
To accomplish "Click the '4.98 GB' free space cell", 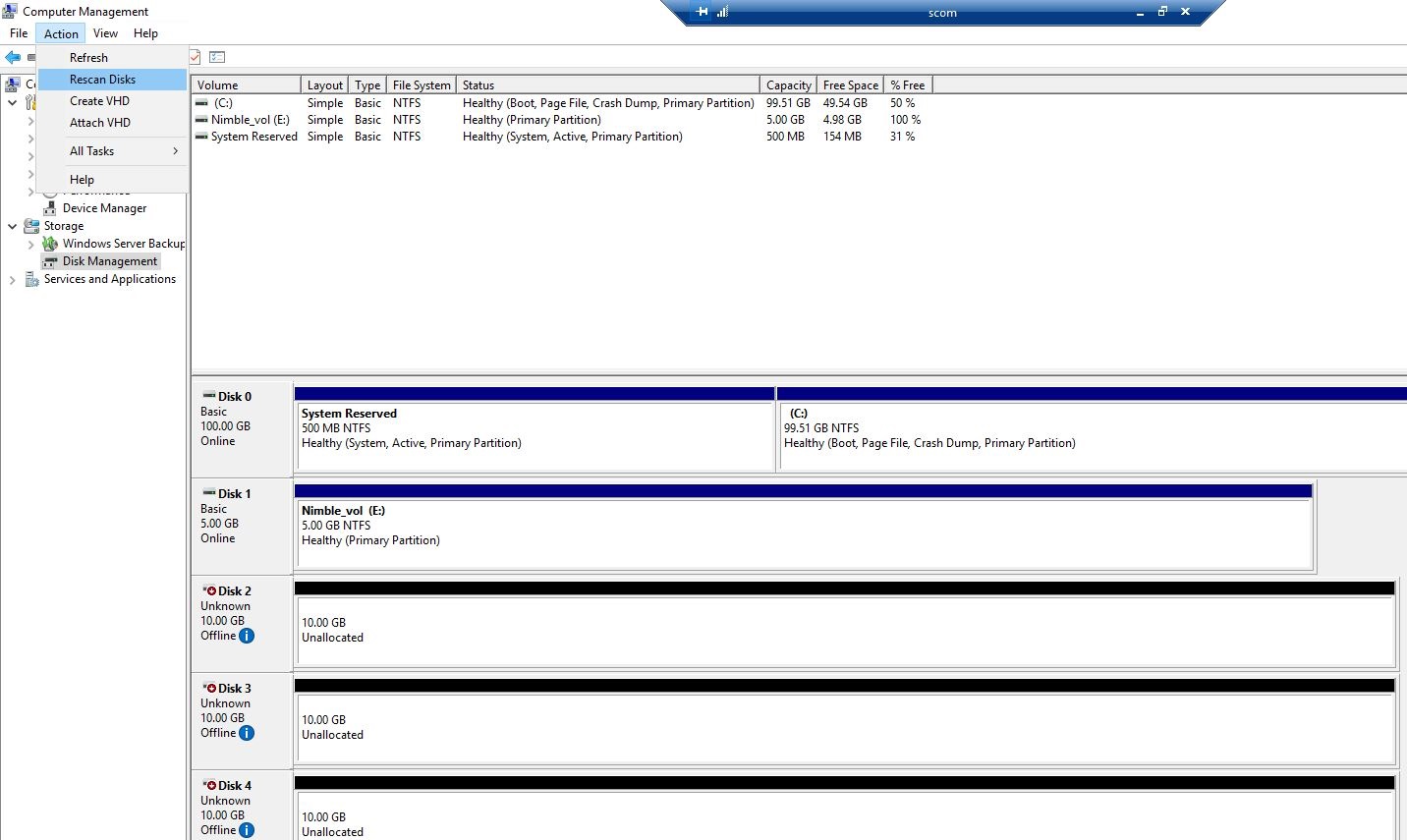I will coord(842,120).
